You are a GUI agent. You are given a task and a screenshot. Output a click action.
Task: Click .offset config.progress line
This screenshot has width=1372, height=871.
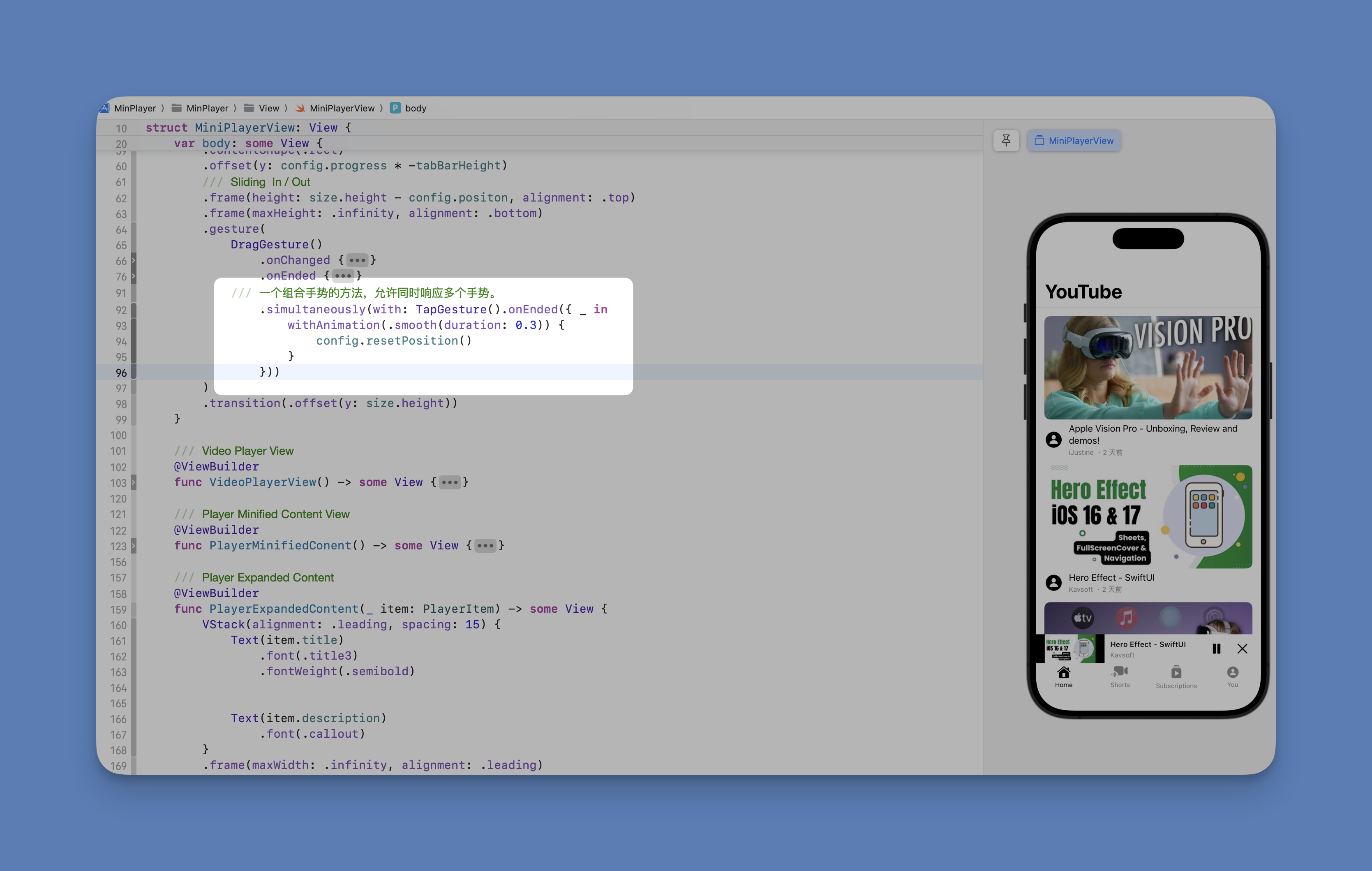pyautogui.click(x=356, y=166)
